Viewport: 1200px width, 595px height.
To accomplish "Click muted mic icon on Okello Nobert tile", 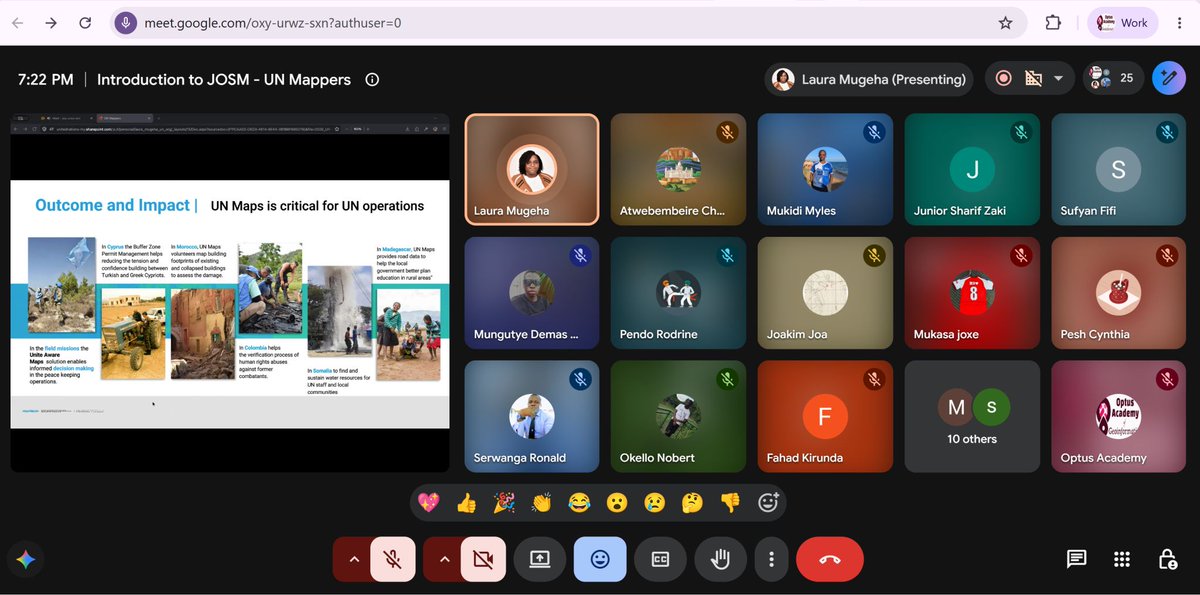I will [x=727, y=379].
